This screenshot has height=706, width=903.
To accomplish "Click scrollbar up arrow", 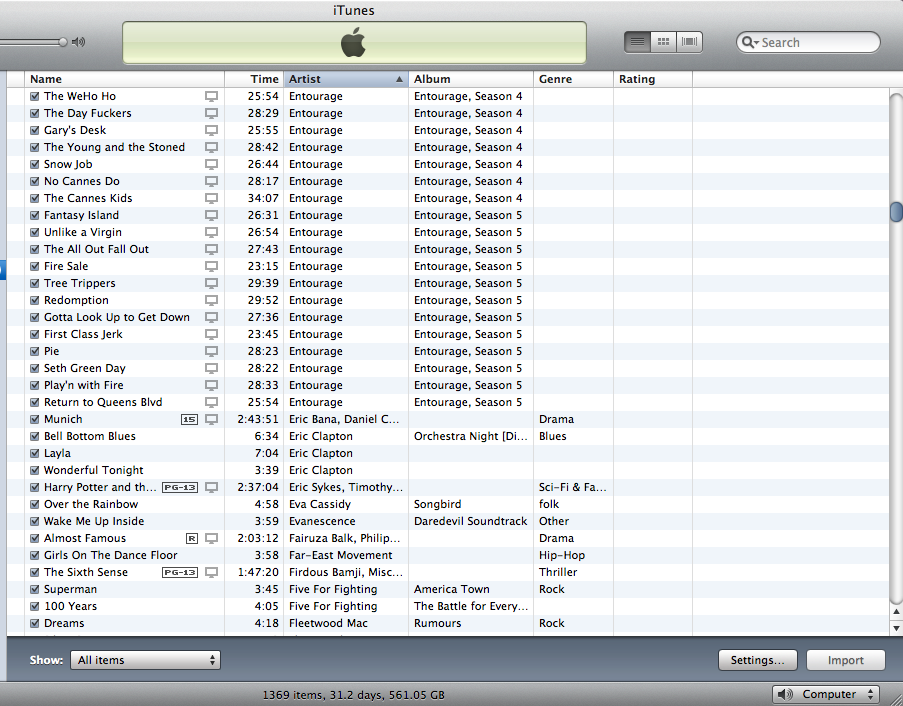I will tap(896, 612).
